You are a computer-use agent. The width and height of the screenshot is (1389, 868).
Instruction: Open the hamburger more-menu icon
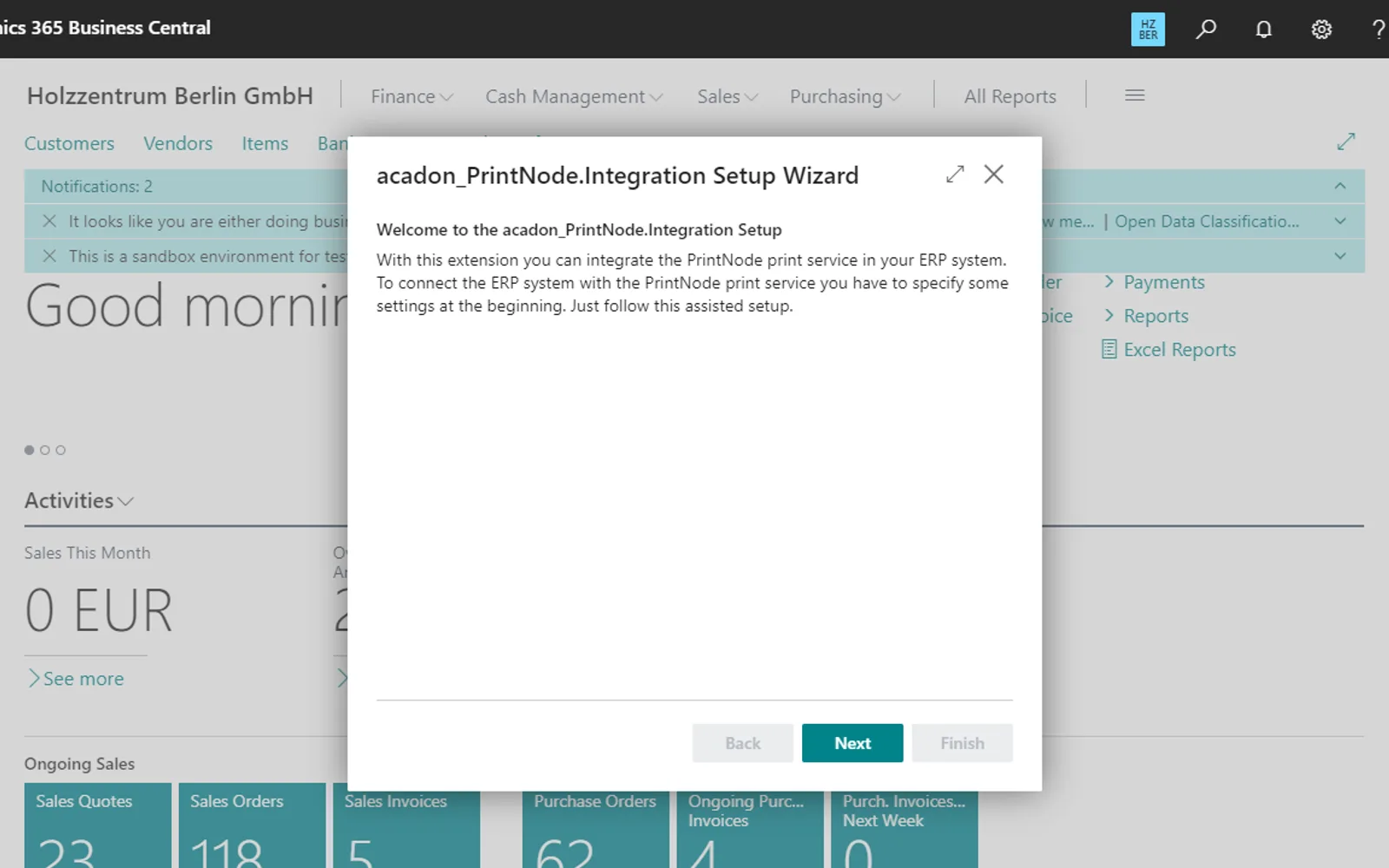1135,95
